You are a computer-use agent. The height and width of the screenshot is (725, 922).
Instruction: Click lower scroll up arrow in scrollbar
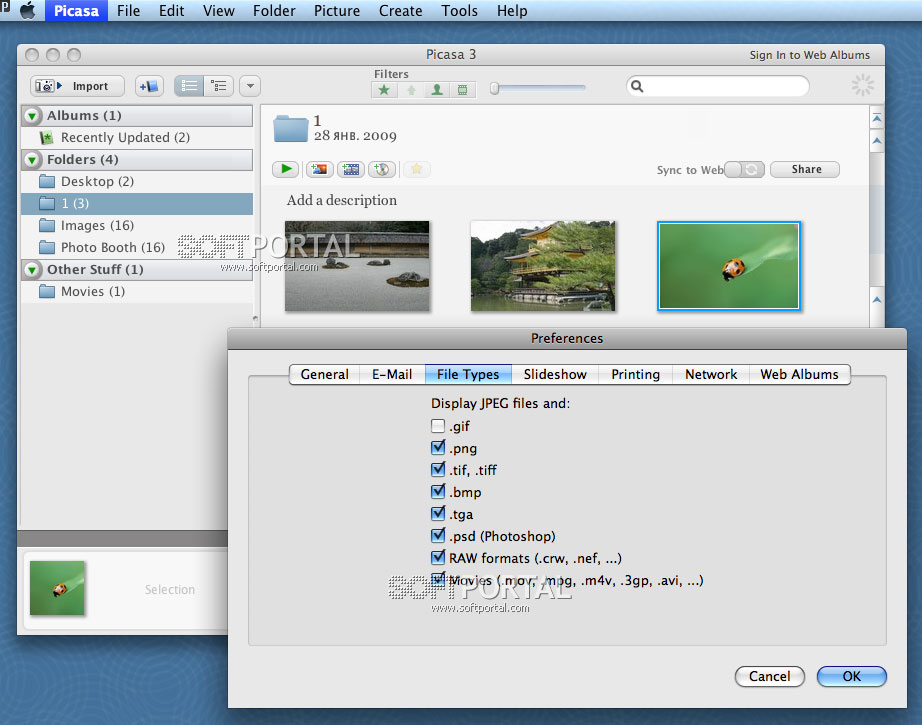(877, 300)
